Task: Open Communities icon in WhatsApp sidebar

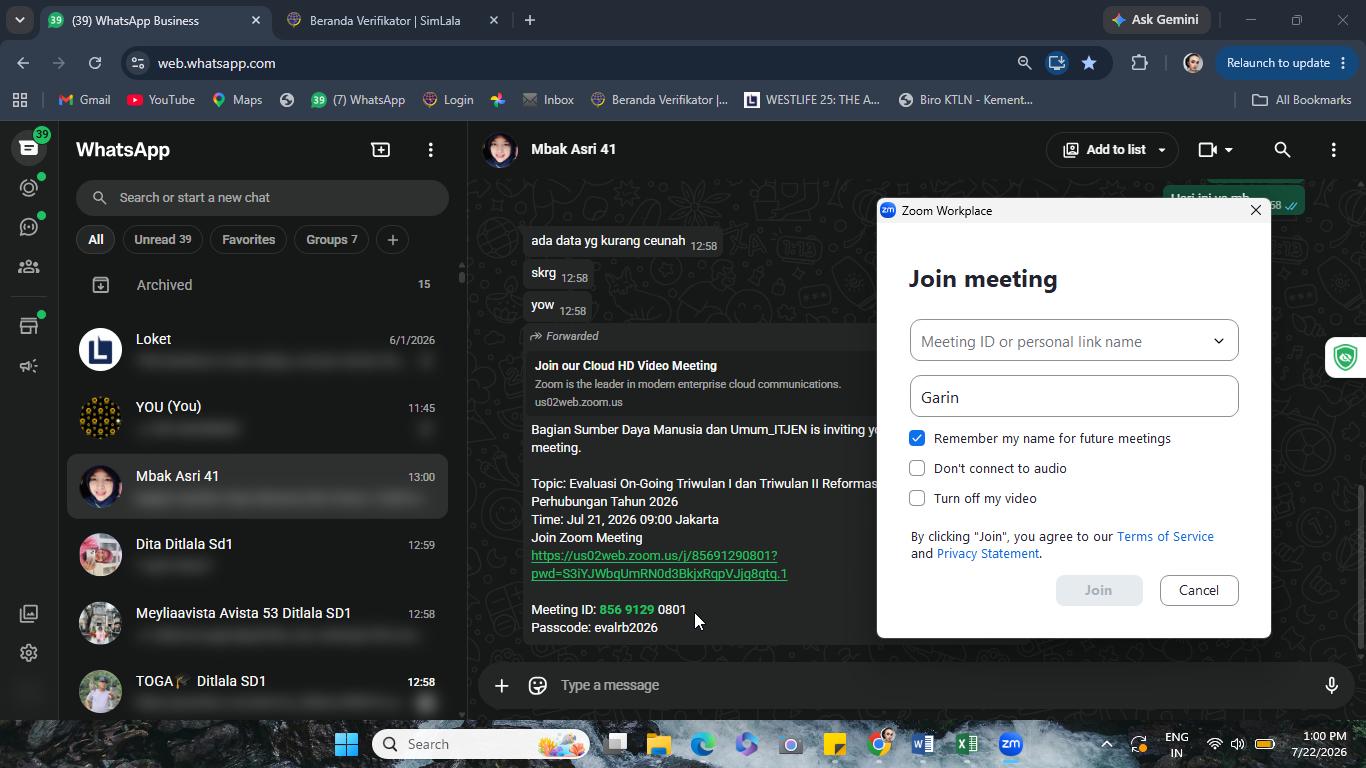Action: coord(29,267)
